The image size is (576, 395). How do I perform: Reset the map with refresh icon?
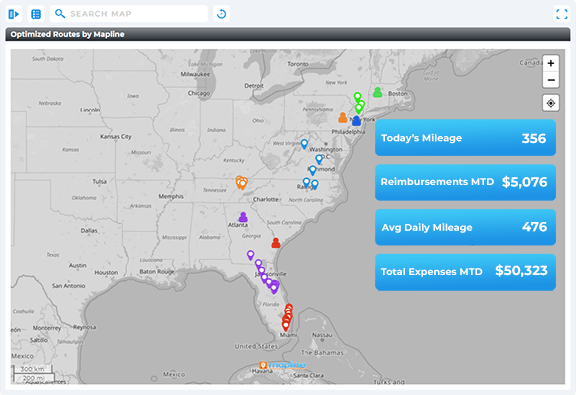pyautogui.click(x=222, y=14)
